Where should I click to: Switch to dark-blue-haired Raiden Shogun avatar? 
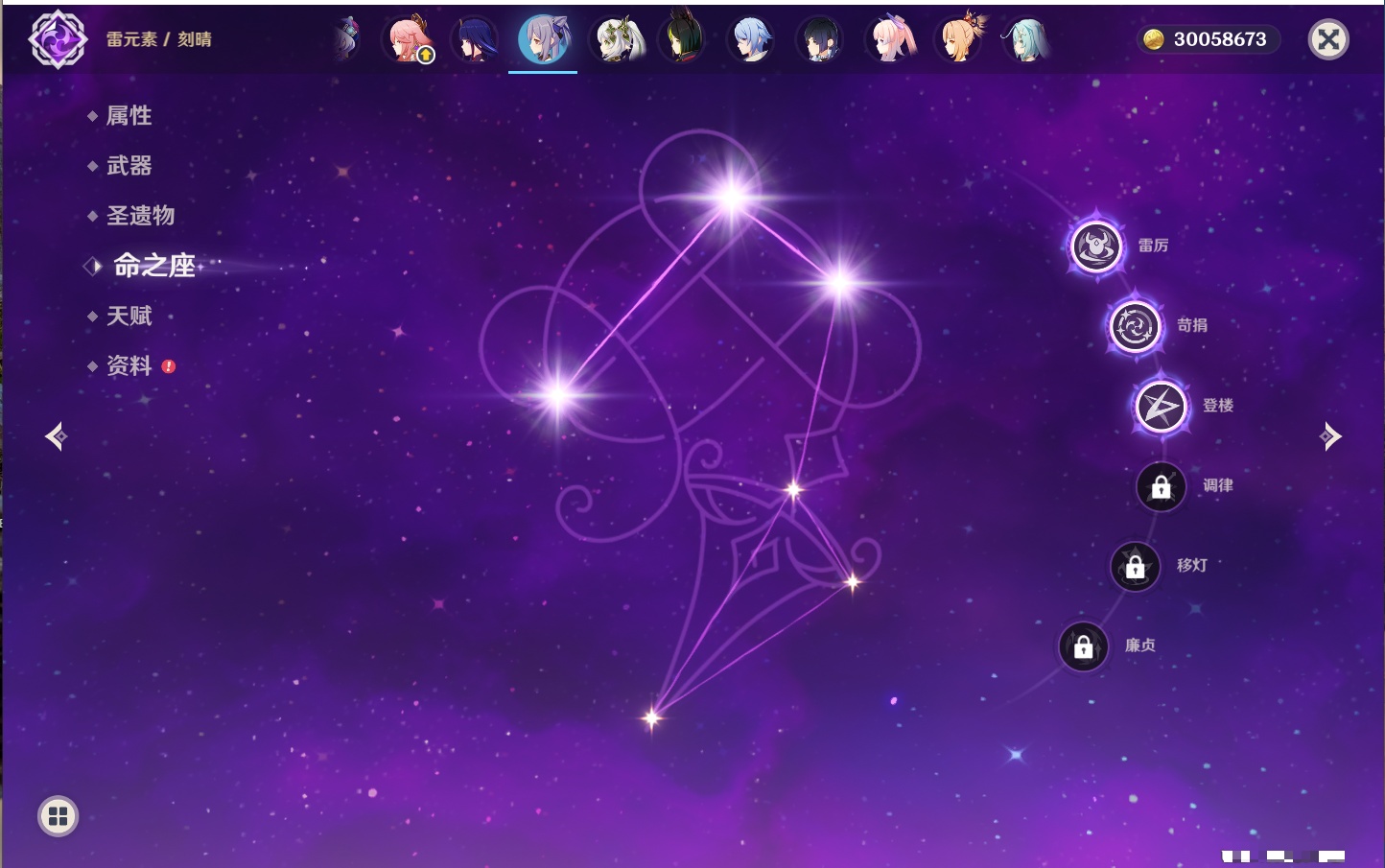click(475, 39)
